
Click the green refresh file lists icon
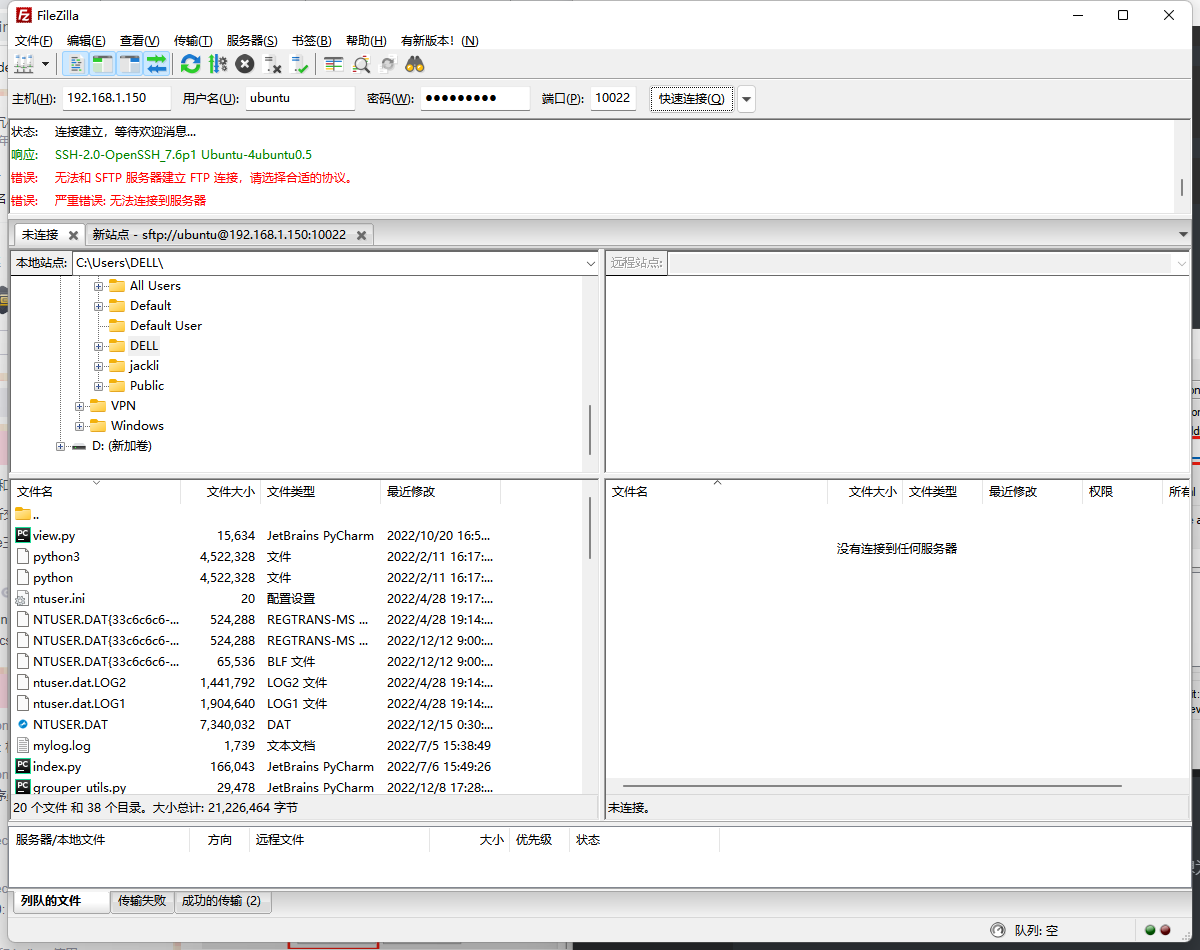click(190, 64)
